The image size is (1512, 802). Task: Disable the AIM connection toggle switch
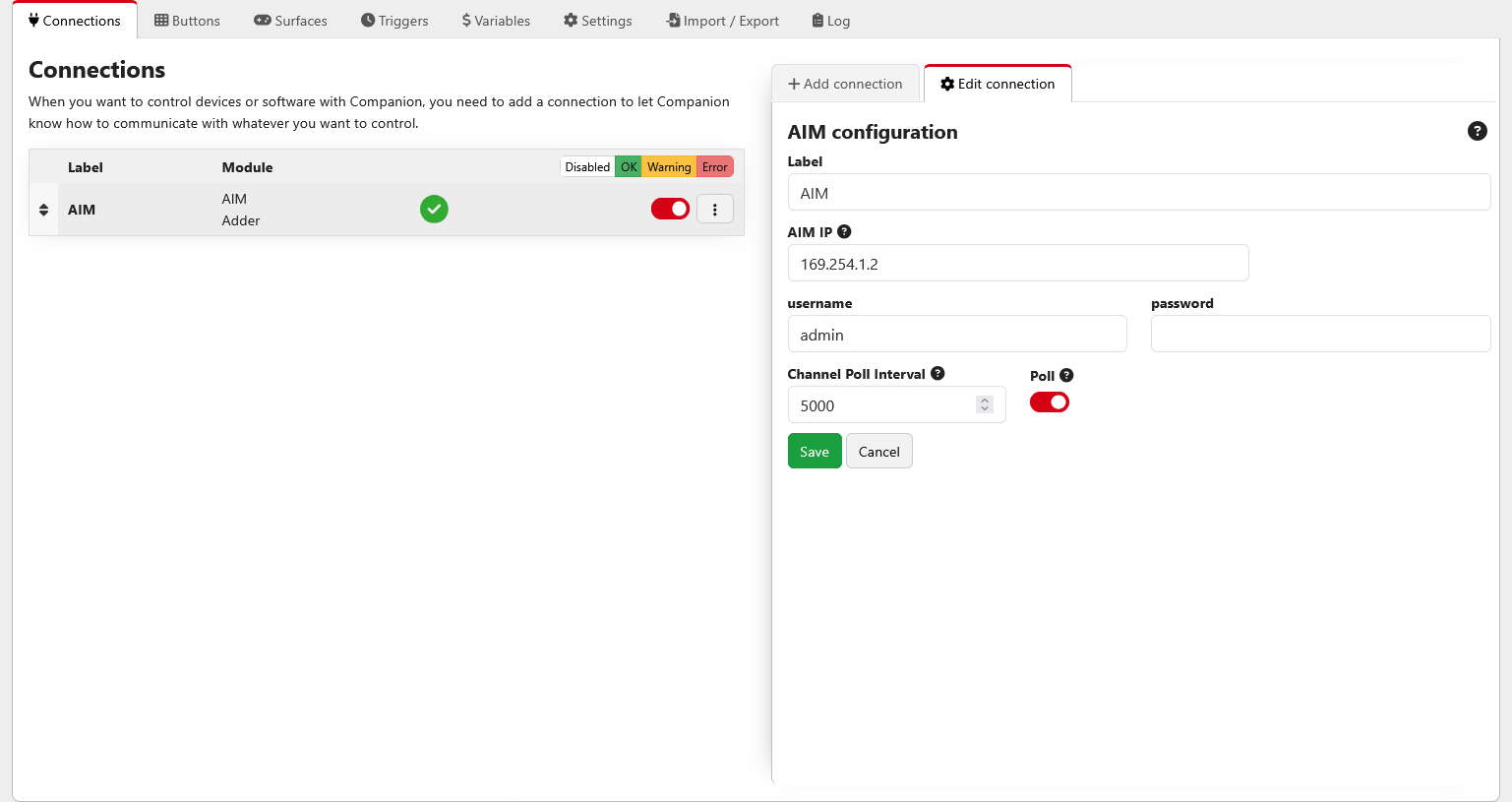(x=670, y=209)
